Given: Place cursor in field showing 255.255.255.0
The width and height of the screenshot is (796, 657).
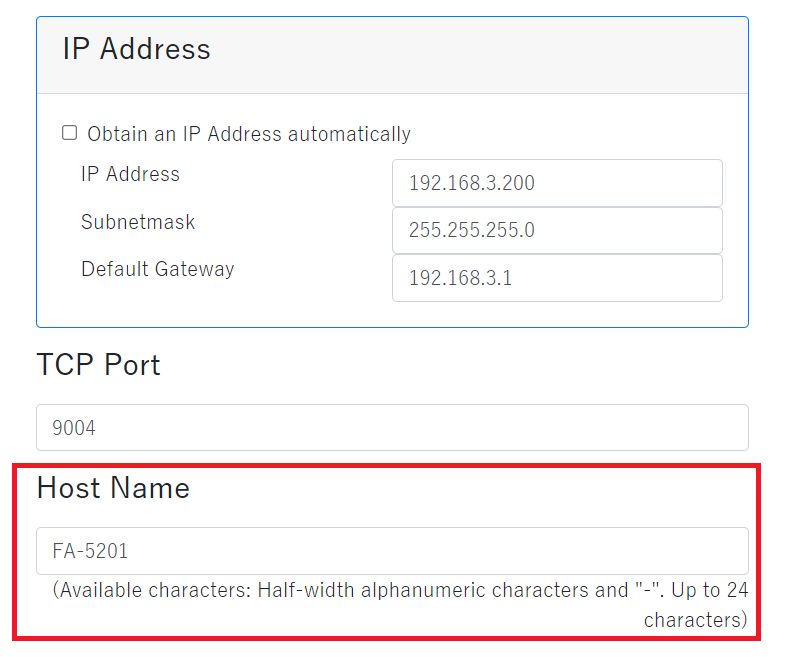Looking at the screenshot, I should 556,231.
